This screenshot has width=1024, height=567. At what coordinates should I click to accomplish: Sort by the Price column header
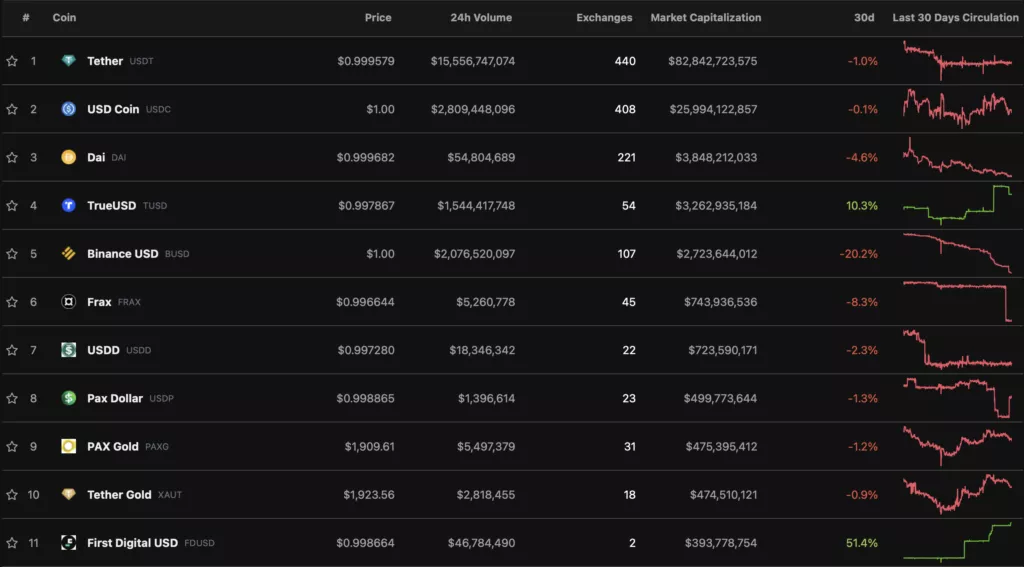[378, 17]
